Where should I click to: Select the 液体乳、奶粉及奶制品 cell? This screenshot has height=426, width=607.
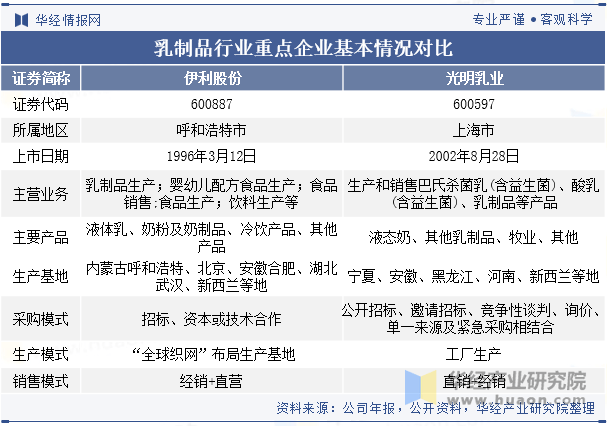(212, 237)
